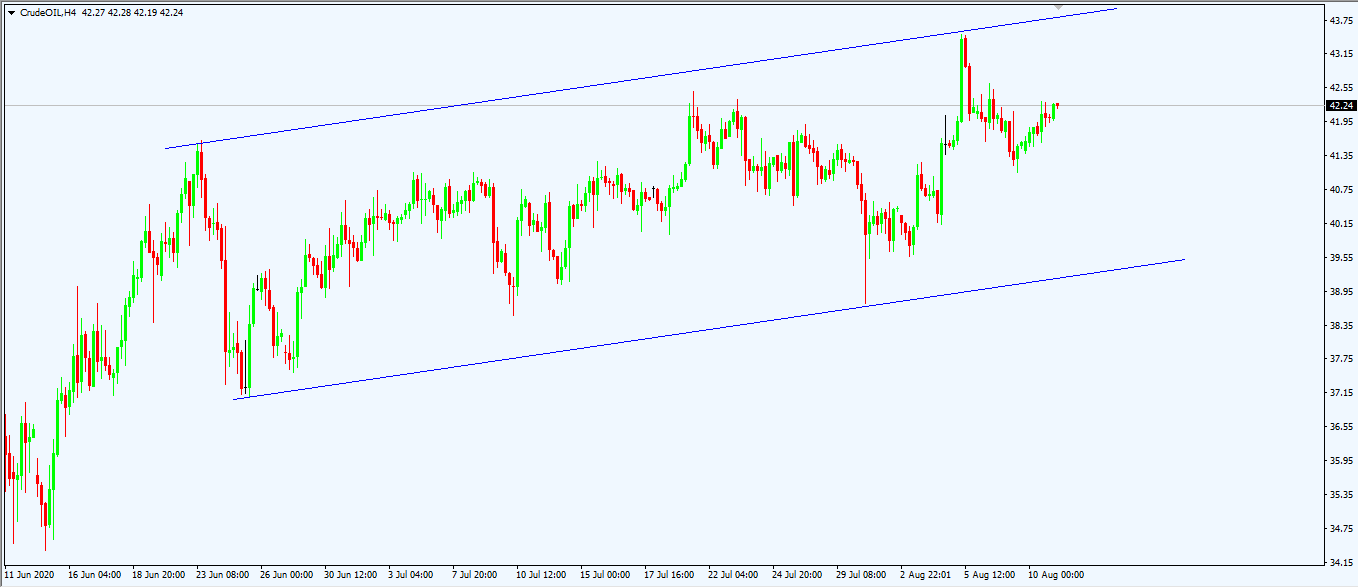
Task: Click the 3 Jul 04:00 time label
Action: [412, 575]
